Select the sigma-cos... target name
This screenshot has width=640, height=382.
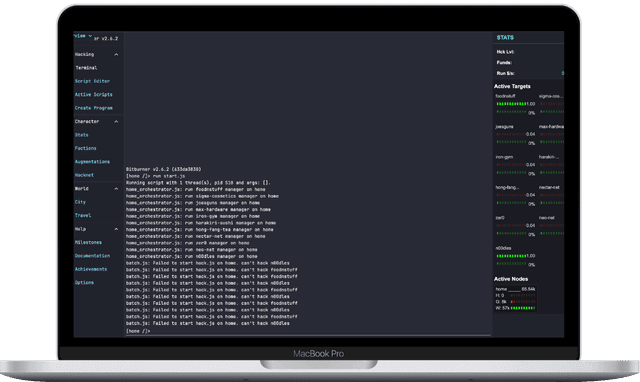click(551, 96)
